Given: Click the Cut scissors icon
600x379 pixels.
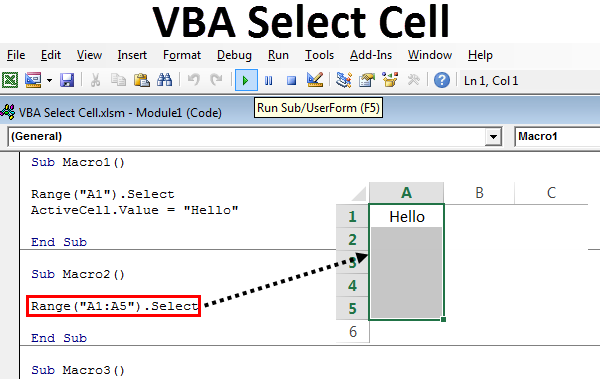Looking at the screenshot, I should click(x=95, y=80).
